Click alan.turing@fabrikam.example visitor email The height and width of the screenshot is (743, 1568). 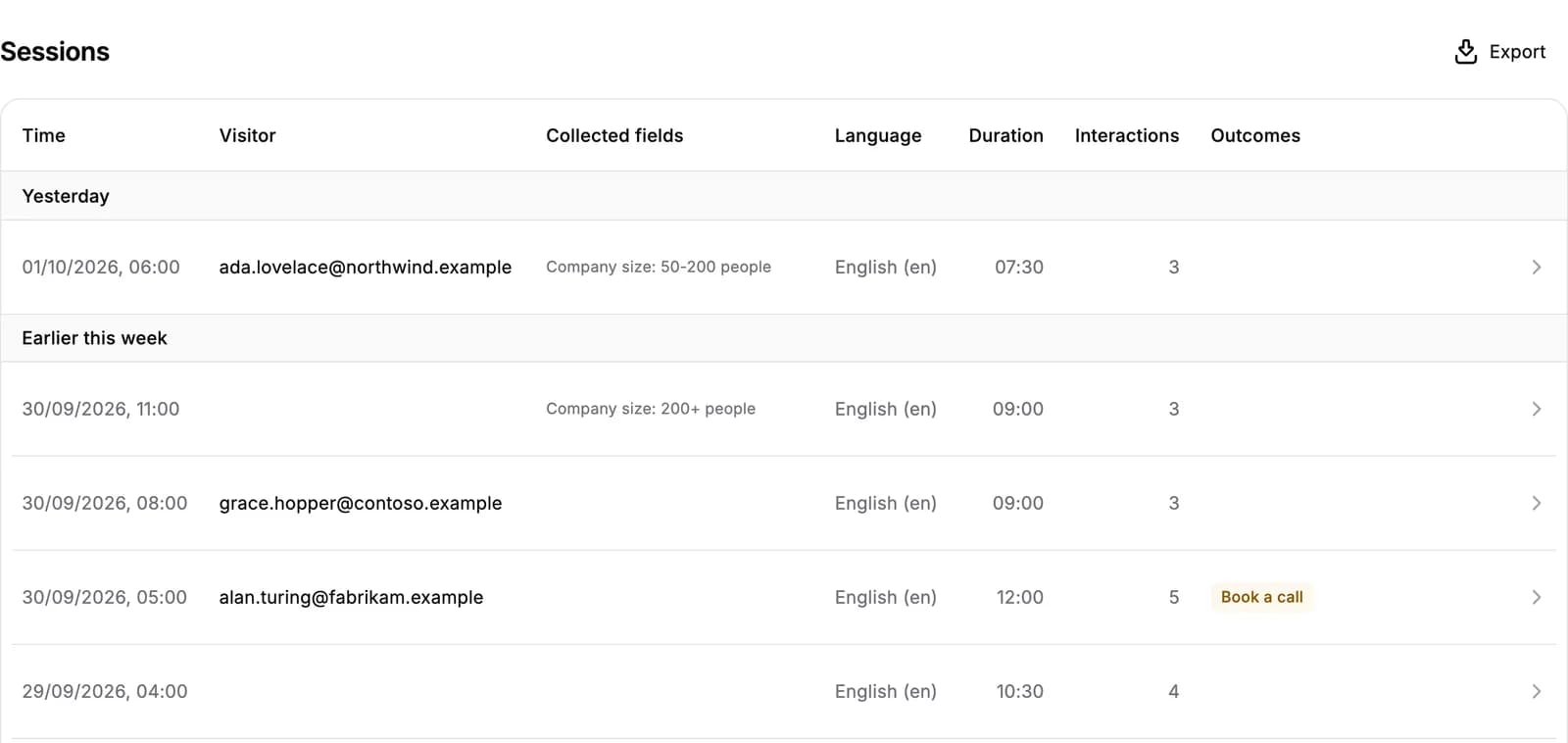coord(351,597)
